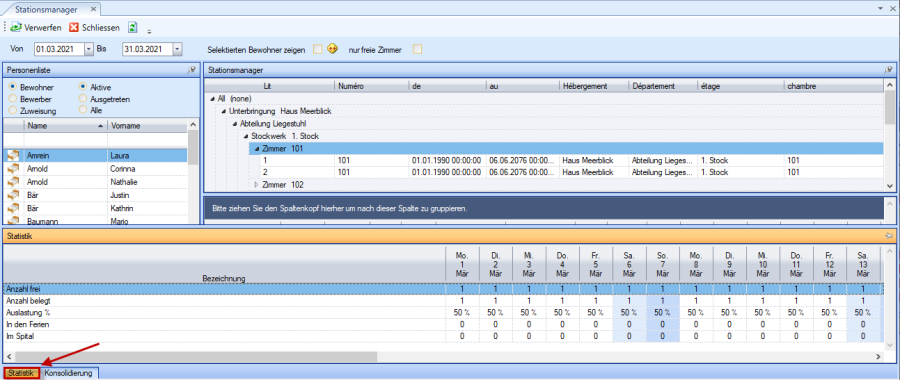The width and height of the screenshot is (900, 380).
Task: Click the bed icon next to Bär Kathrin
Action: tap(12, 209)
